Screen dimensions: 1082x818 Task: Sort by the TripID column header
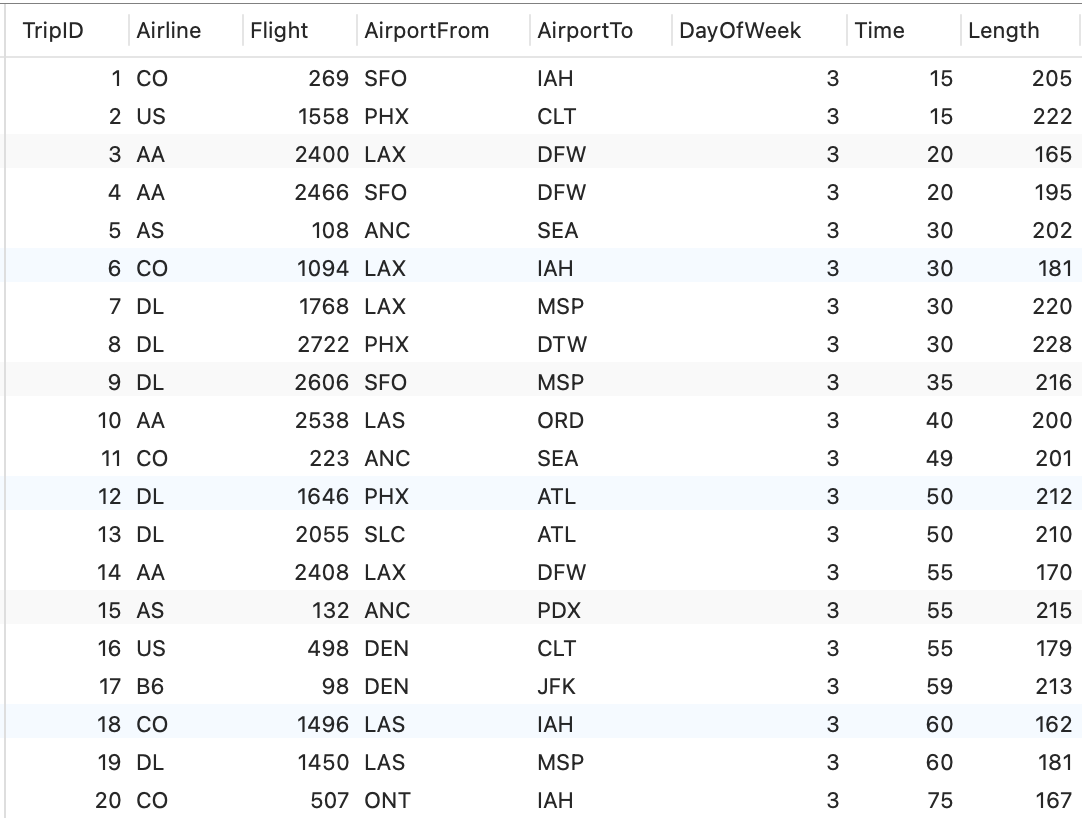pyautogui.click(x=53, y=31)
